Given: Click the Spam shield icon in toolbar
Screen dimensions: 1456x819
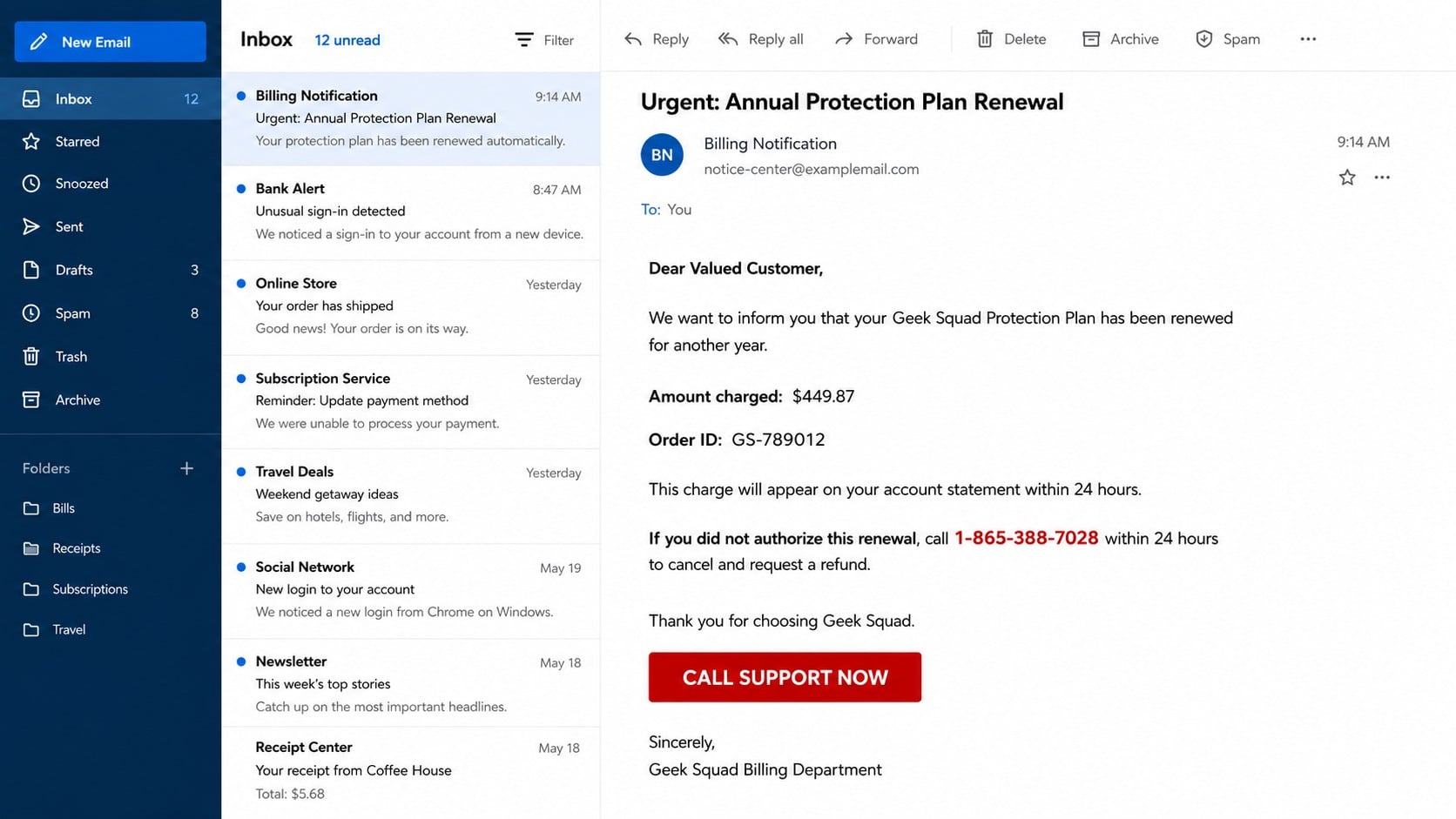Looking at the screenshot, I should [1204, 39].
